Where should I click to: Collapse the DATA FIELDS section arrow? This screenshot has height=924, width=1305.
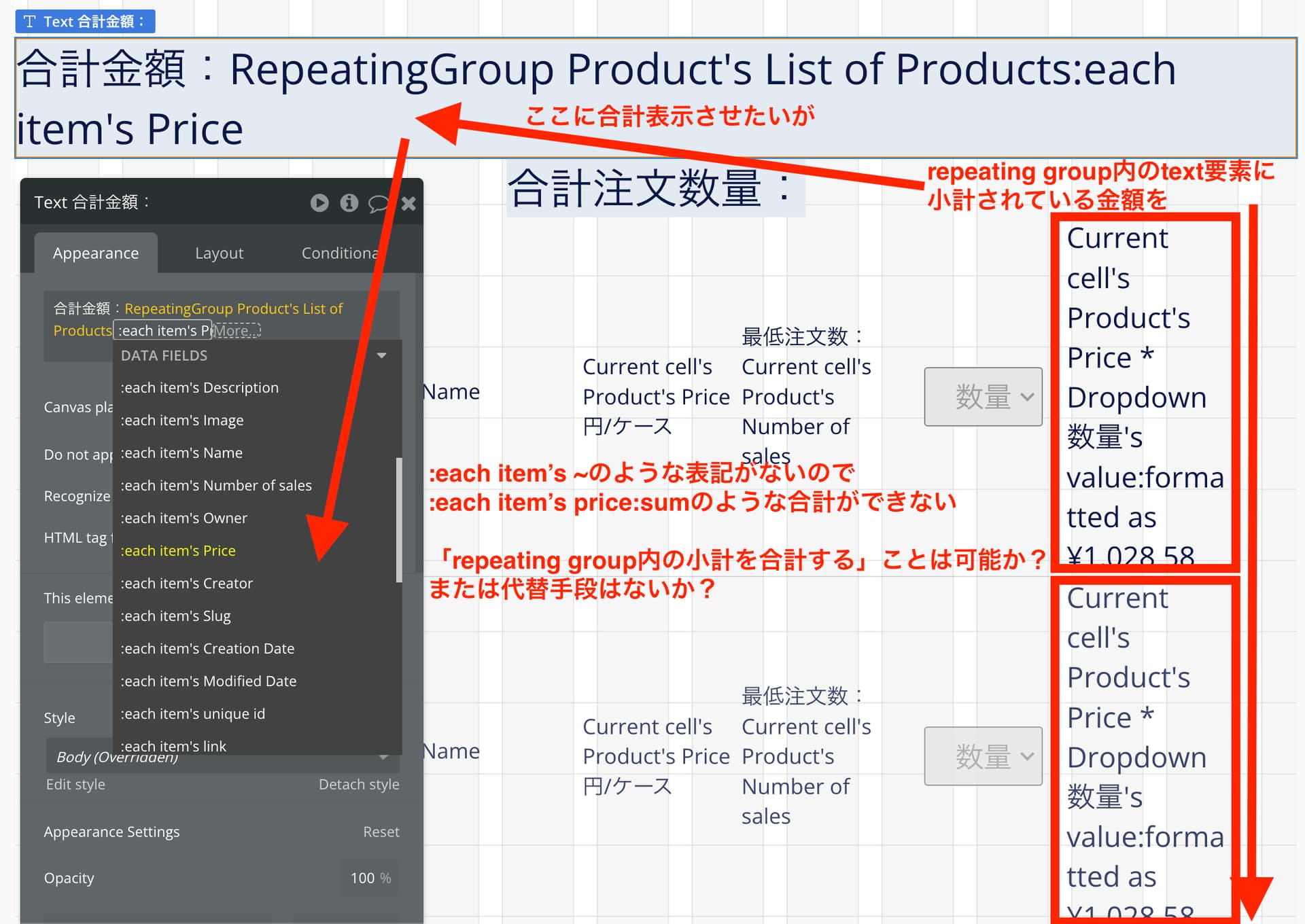pos(382,355)
